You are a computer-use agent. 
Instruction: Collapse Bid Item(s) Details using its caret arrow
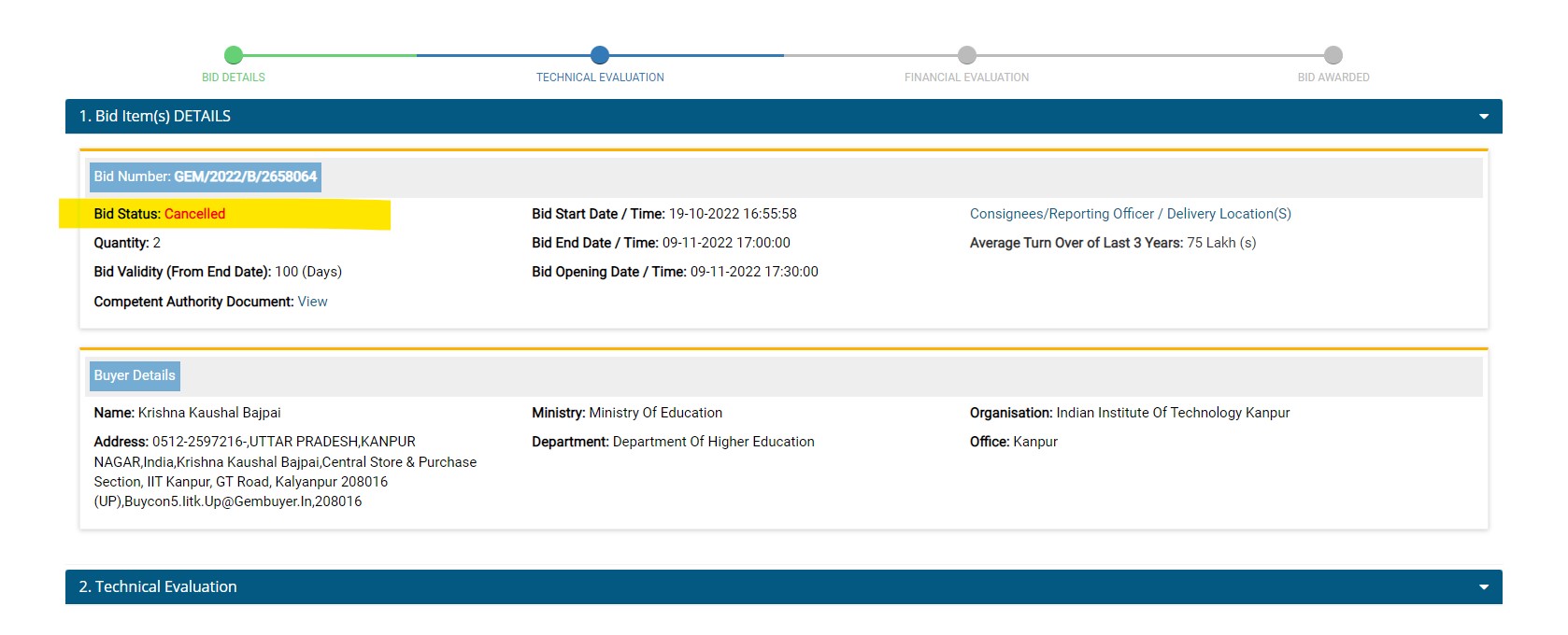point(1483,117)
